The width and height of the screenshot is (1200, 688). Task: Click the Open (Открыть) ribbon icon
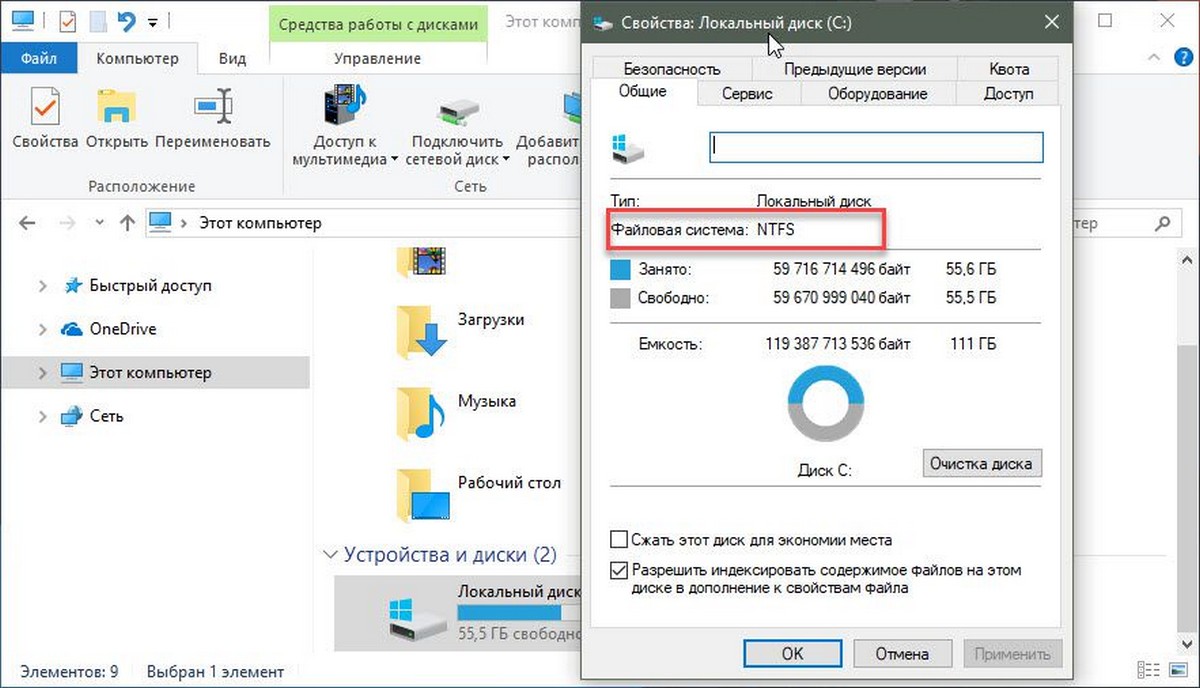(116, 110)
